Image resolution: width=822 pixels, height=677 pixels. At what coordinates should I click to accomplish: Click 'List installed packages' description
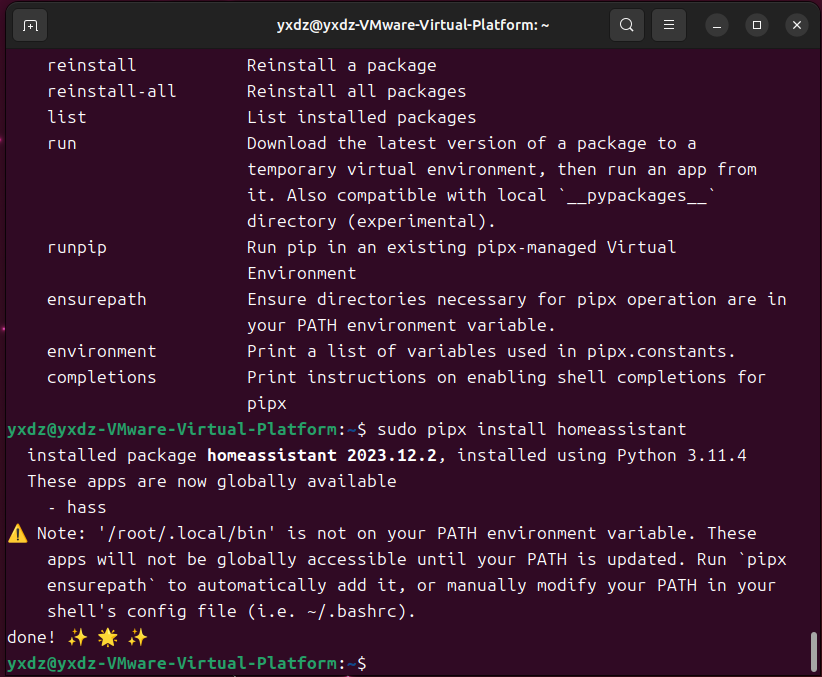pyautogui.click(x=361, y=117)
